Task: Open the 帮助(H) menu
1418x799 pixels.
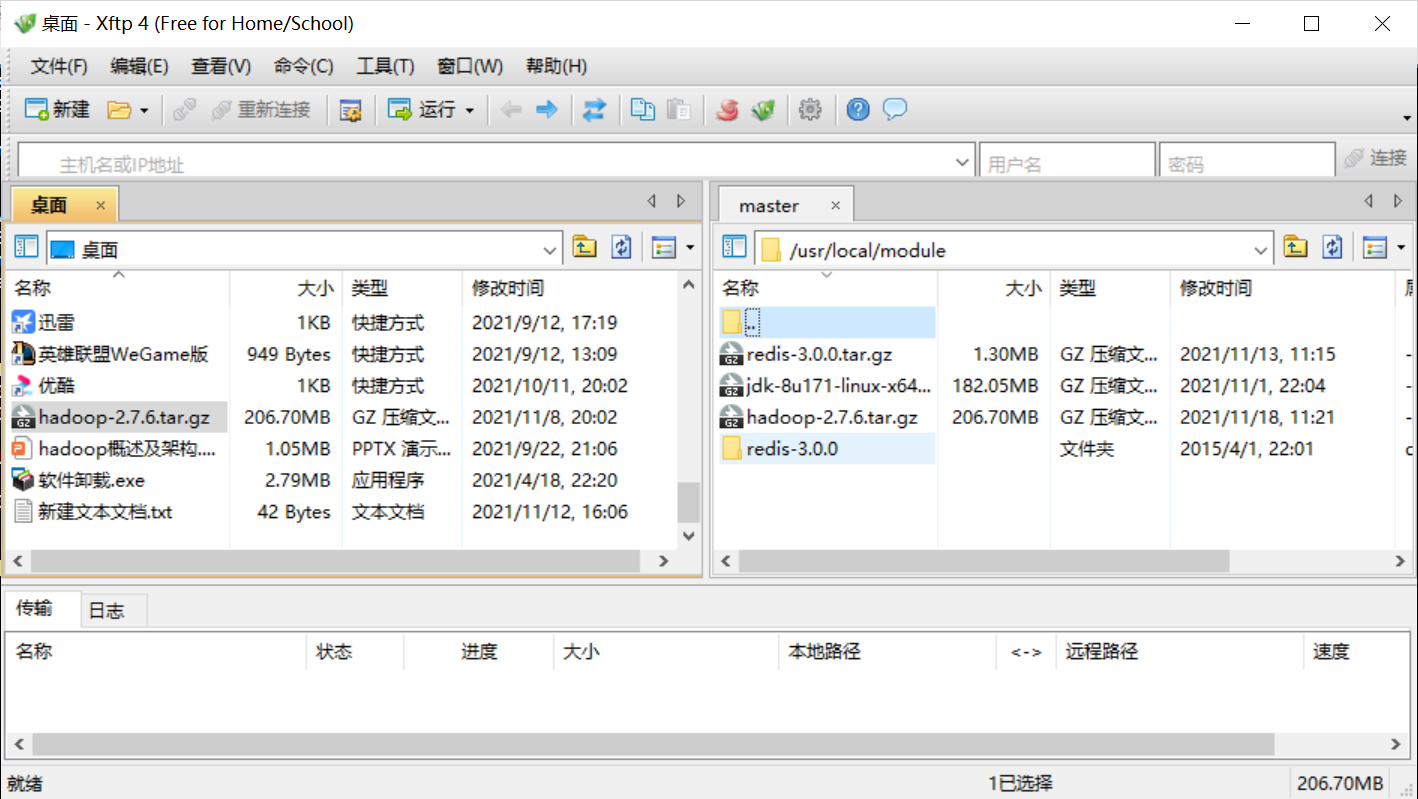Action: (x=556, y=67)
